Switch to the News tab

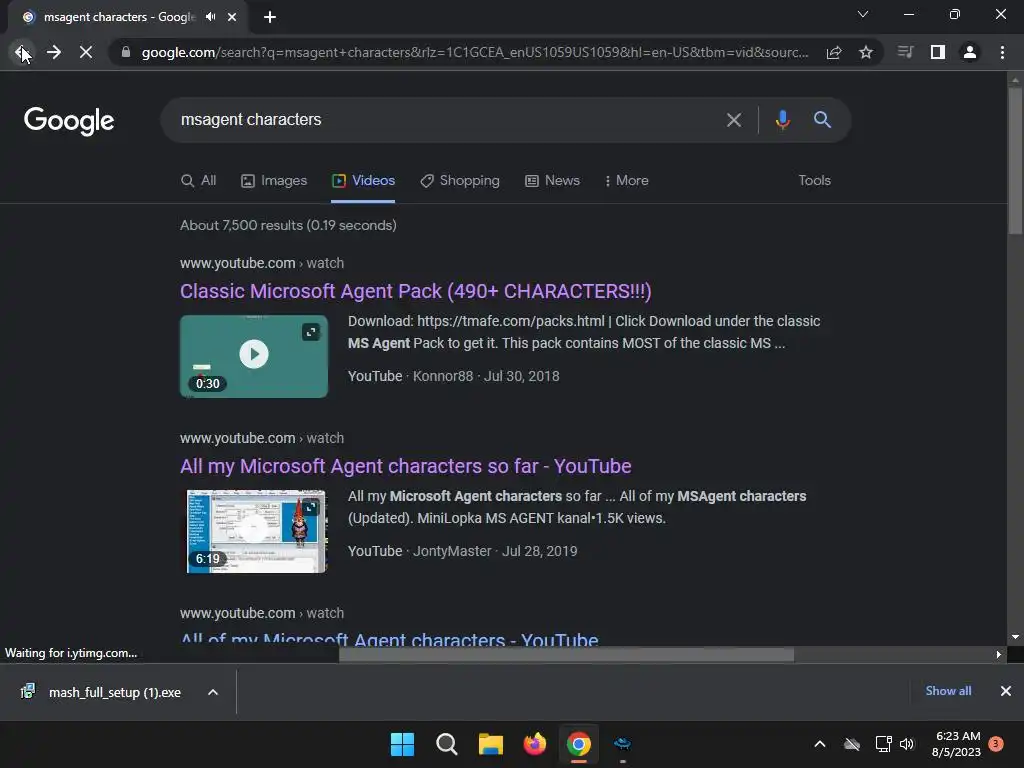pos(552,181)
